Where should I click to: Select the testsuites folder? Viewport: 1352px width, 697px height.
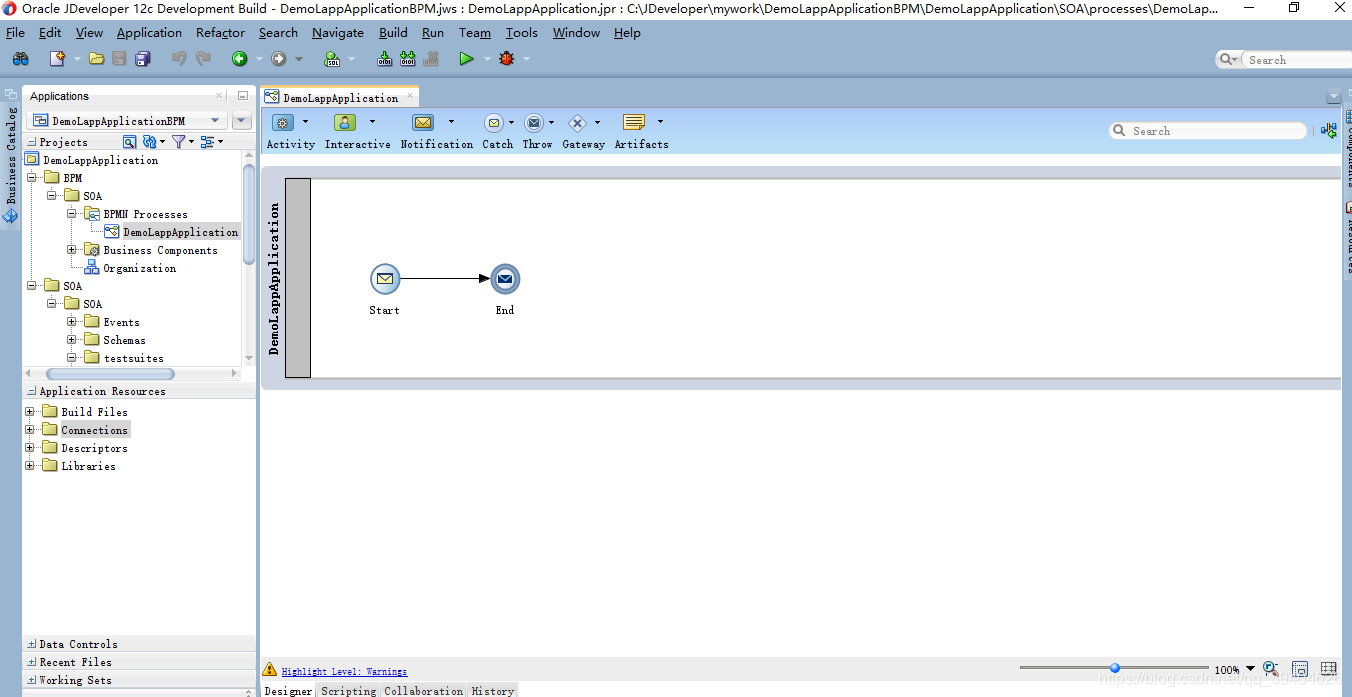pyautogui.click(x=133, y=358)
